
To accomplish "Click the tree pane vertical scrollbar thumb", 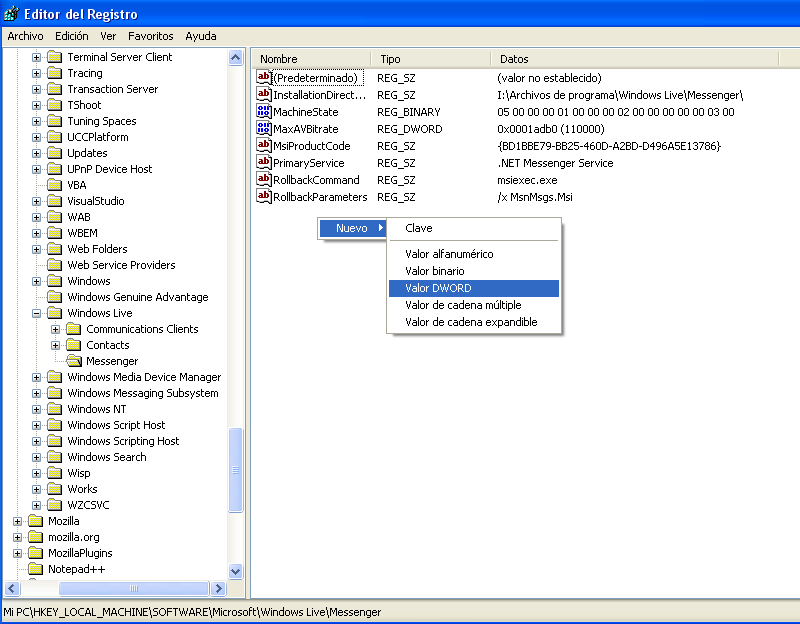I will click(x=236, y=470).
